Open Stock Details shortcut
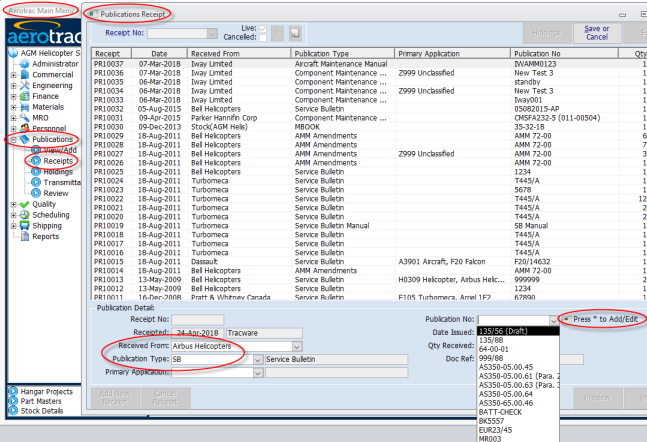Screen dimensions: 647x442 (13, 411)
